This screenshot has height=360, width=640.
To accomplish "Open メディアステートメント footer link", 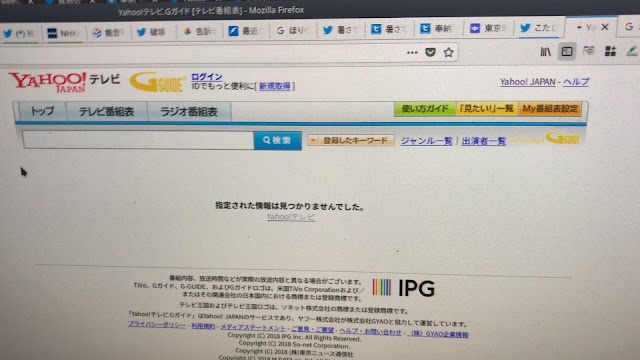I will [x=253, y=327].
